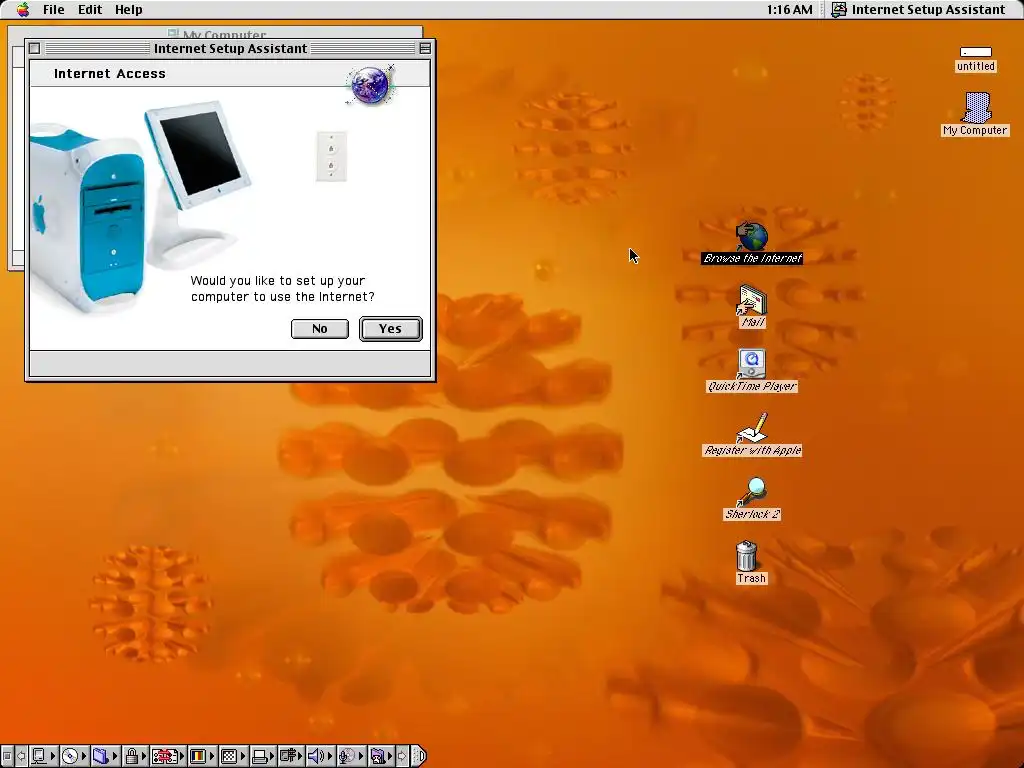Viewport: 1024px width, 768px height.
Task: Open the Monitor color depth strip module
Action: pos(202,756)
